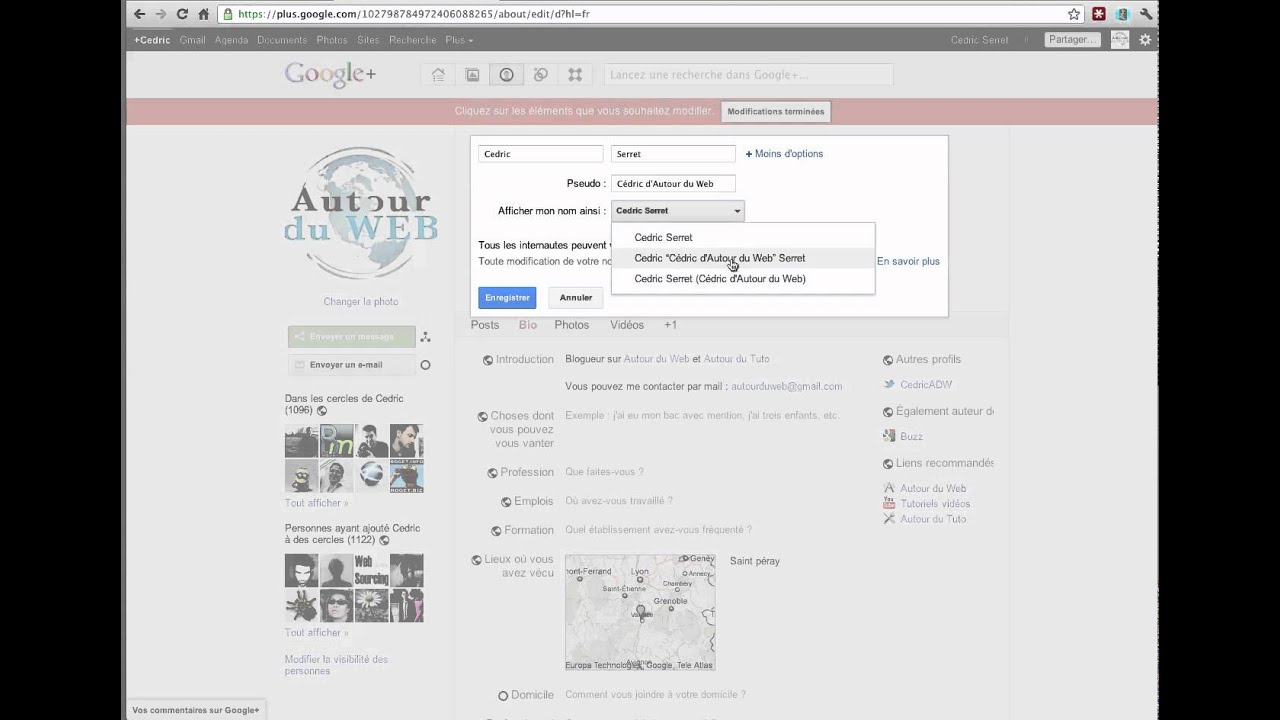Switch to the Vidéos tab

[627, 325]
